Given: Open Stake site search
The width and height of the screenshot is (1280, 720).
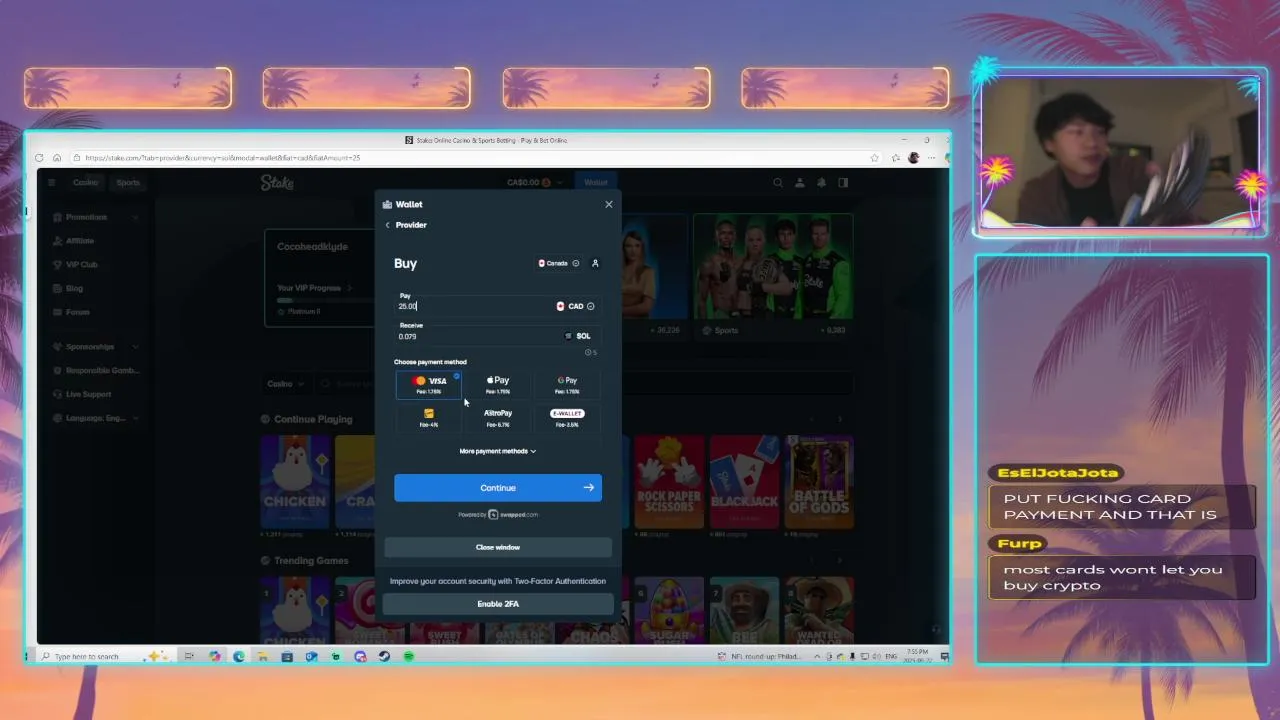Looking at the screenshot, I should tap(778, 183).
